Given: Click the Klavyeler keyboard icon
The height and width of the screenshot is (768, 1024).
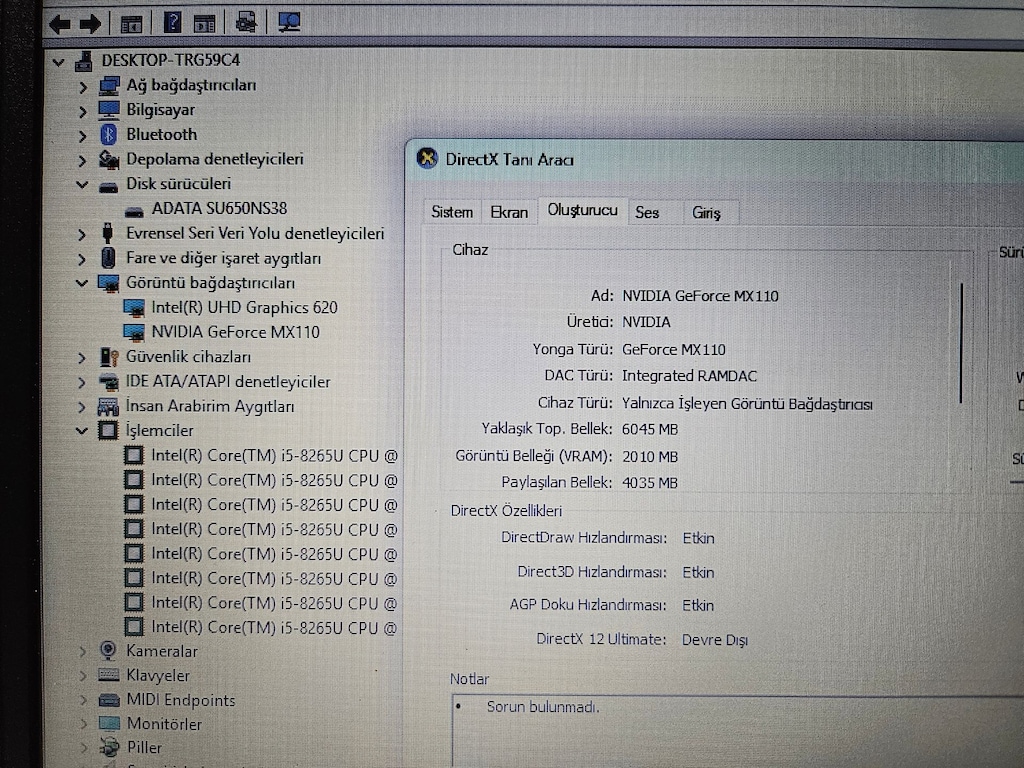Looking at the screenshot, I should [x=108, y=675].
